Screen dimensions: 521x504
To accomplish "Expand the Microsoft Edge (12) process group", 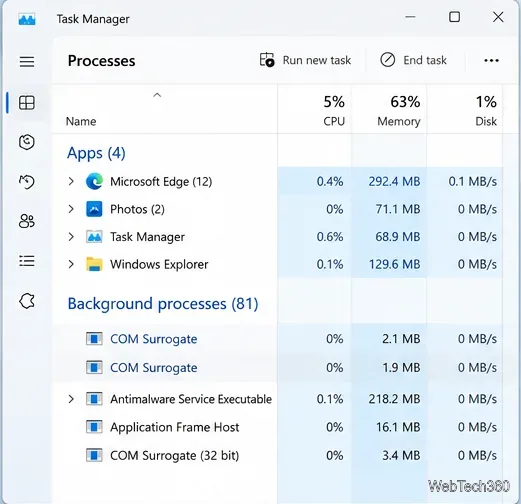I will (x=71, y=182).
